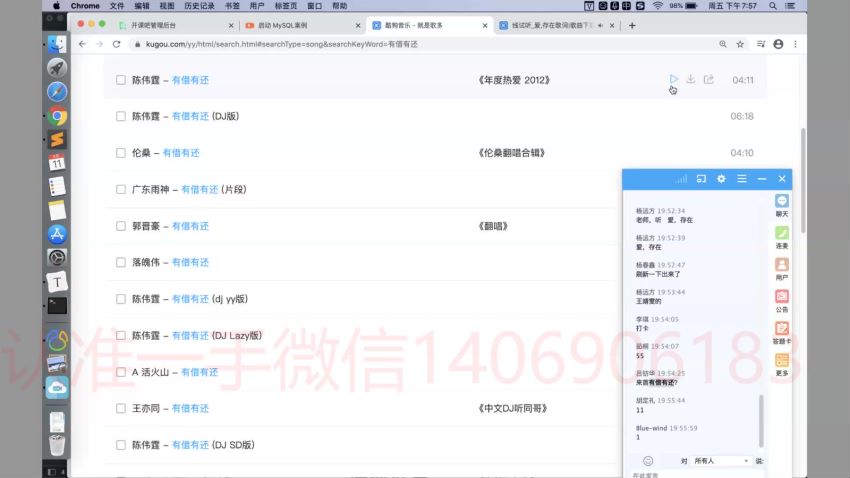Open the 所有人 recipient dropdown
Image resolution: width=850 pixels, height=478 pixels.
pos(720,461)
